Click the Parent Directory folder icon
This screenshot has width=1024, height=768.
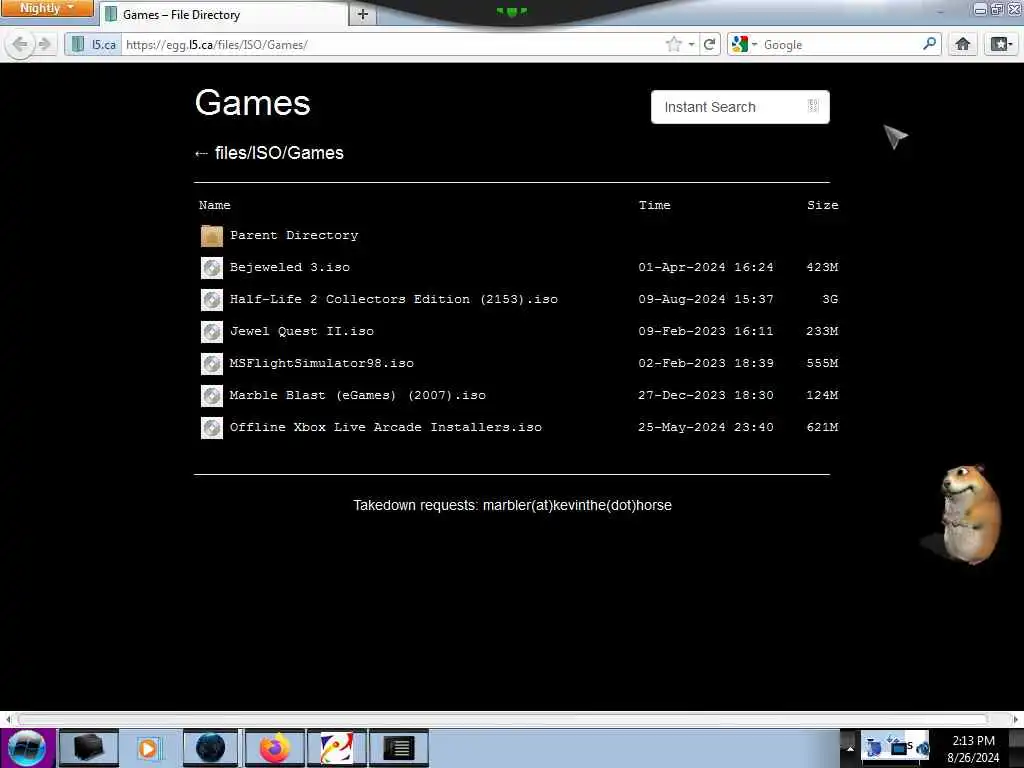(212, 236)
